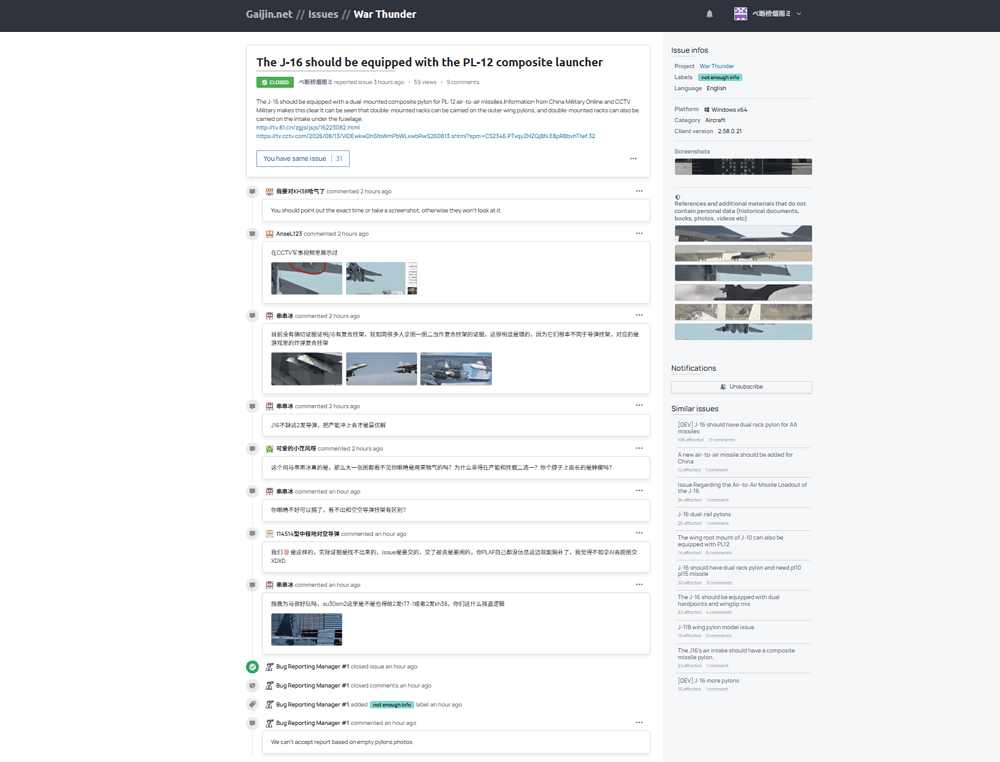
Task: Open fifth reference image in sidebar
Action: click(x=743, y=312)
